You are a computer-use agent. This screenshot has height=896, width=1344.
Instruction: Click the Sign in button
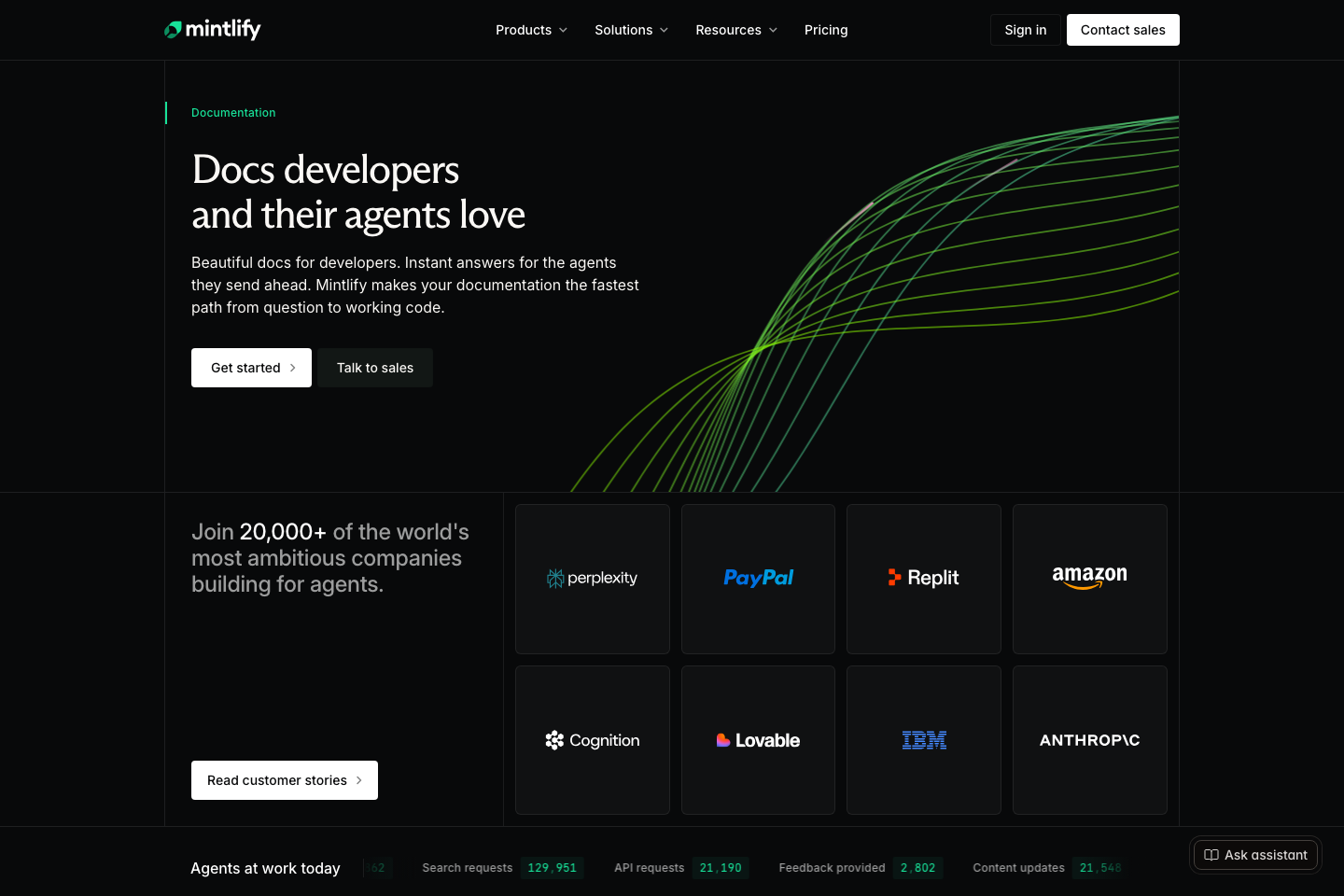(1026, 30)
